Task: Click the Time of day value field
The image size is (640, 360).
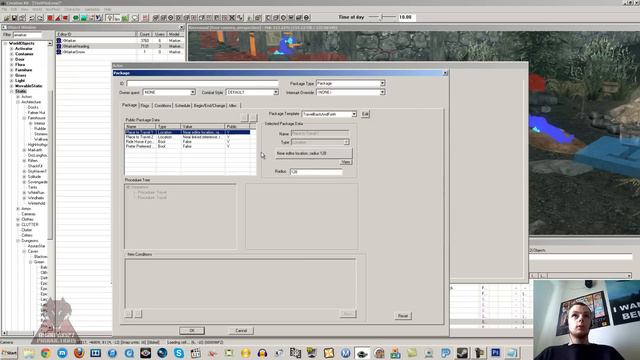Action: click(407, 17)
